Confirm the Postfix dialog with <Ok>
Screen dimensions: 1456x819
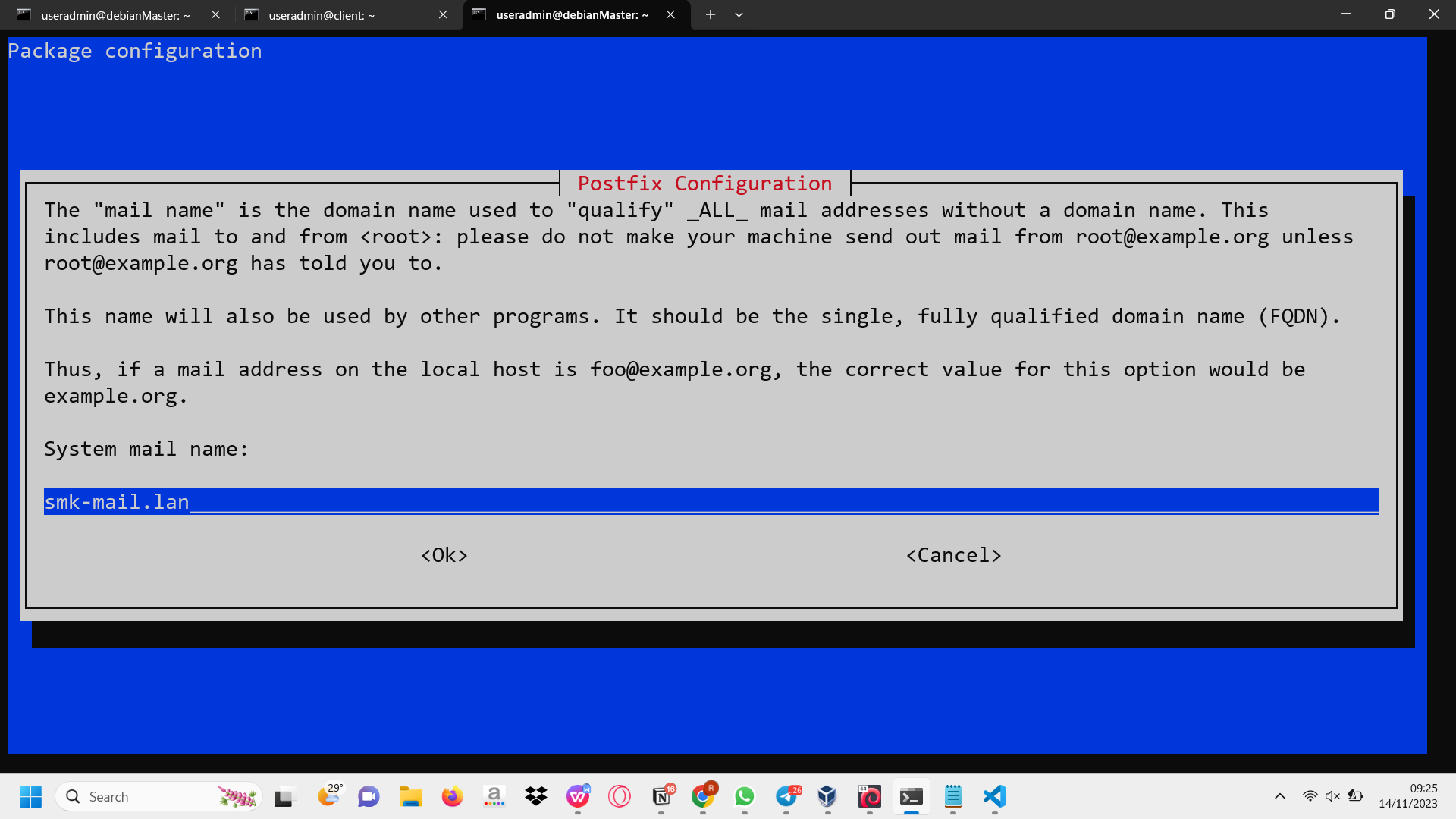(444, 555)
